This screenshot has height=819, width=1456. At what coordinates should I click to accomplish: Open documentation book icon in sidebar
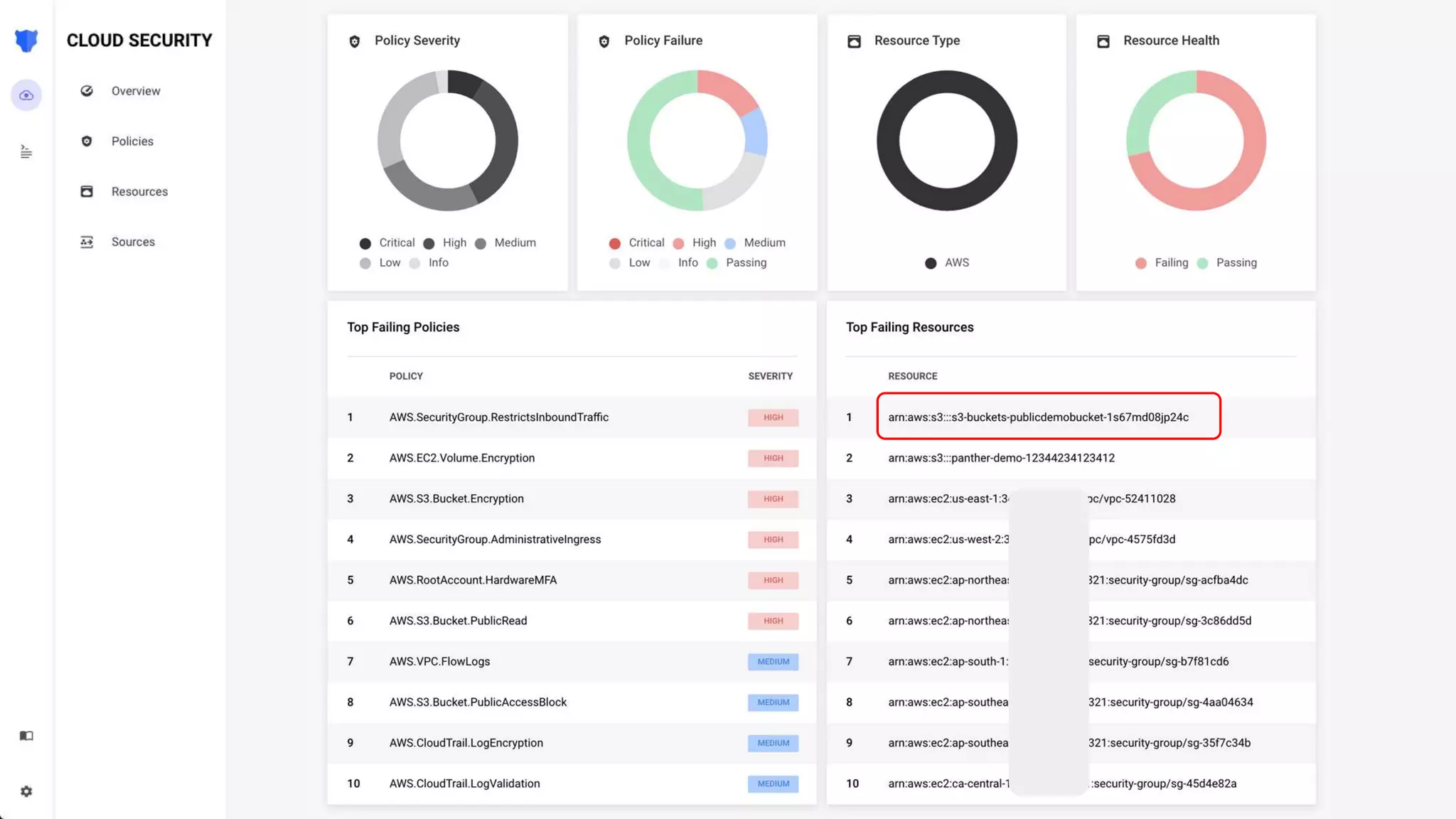(26, 736)
